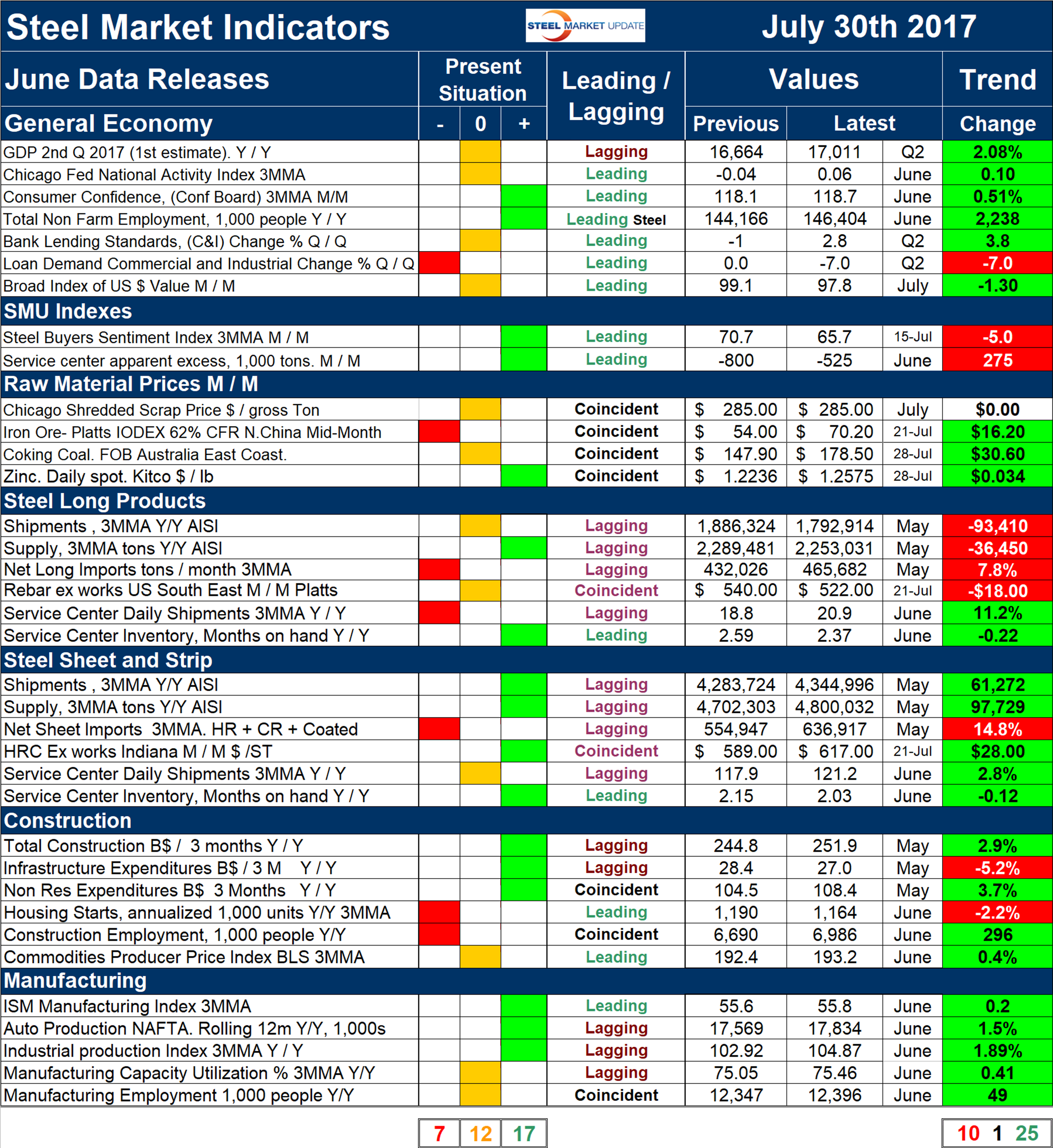
Task: Select the SMU Indexes section header
Action: (x=68, y=311)
